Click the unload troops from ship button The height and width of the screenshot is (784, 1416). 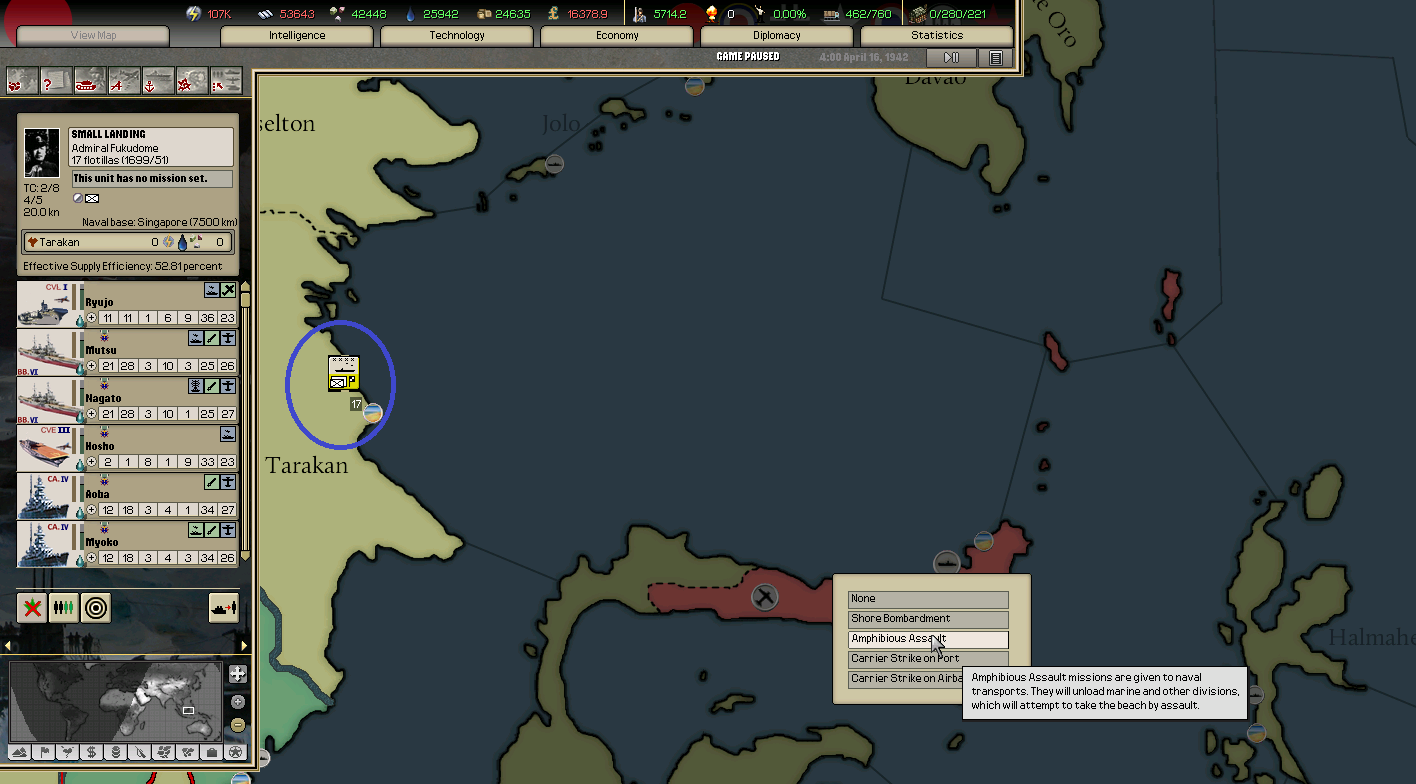pyautogui.click(x=222, y=607)
